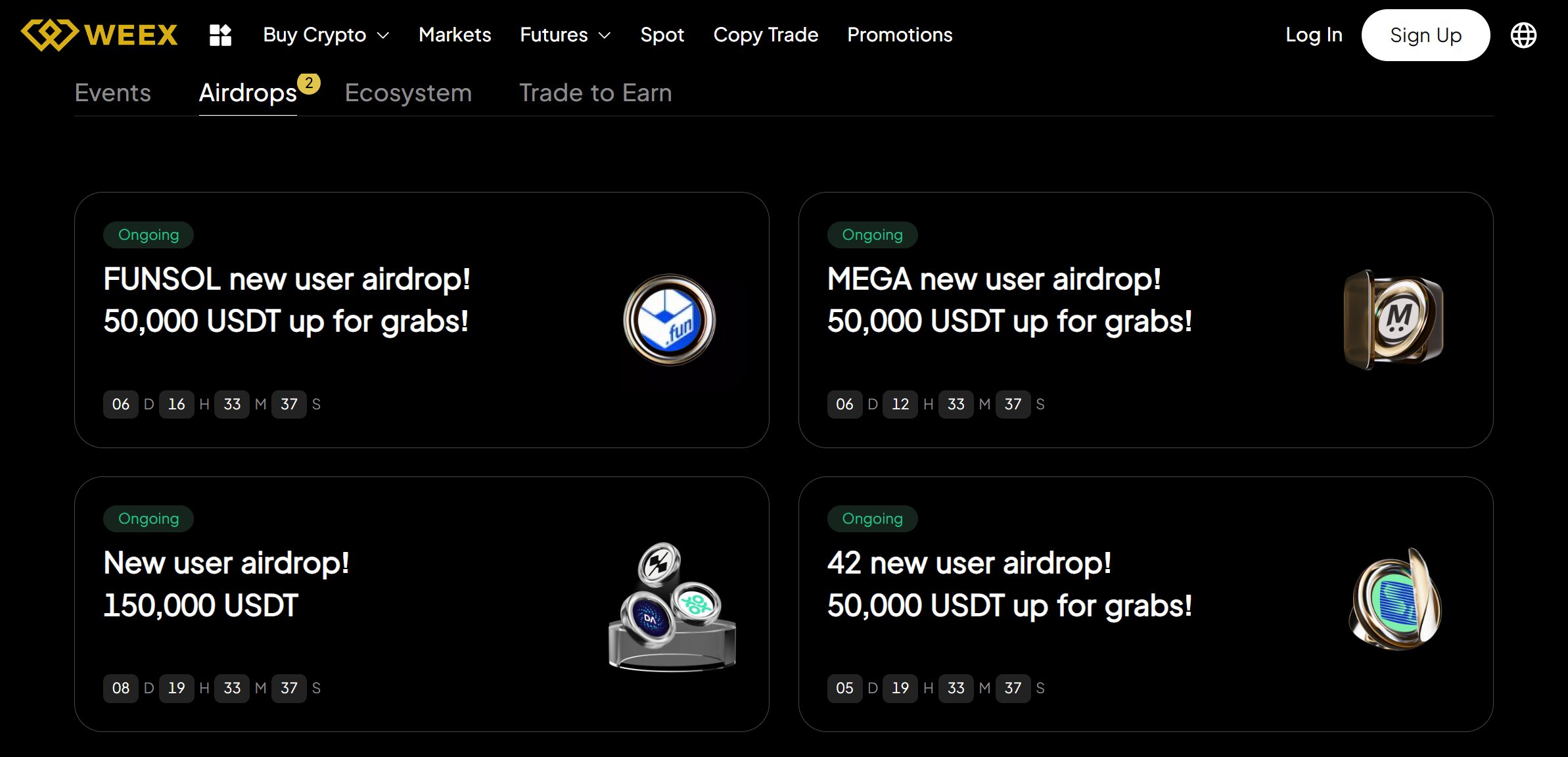Select the Ecosystem tab
This screenshot has height=757, width=1568.
click(407, 93)
